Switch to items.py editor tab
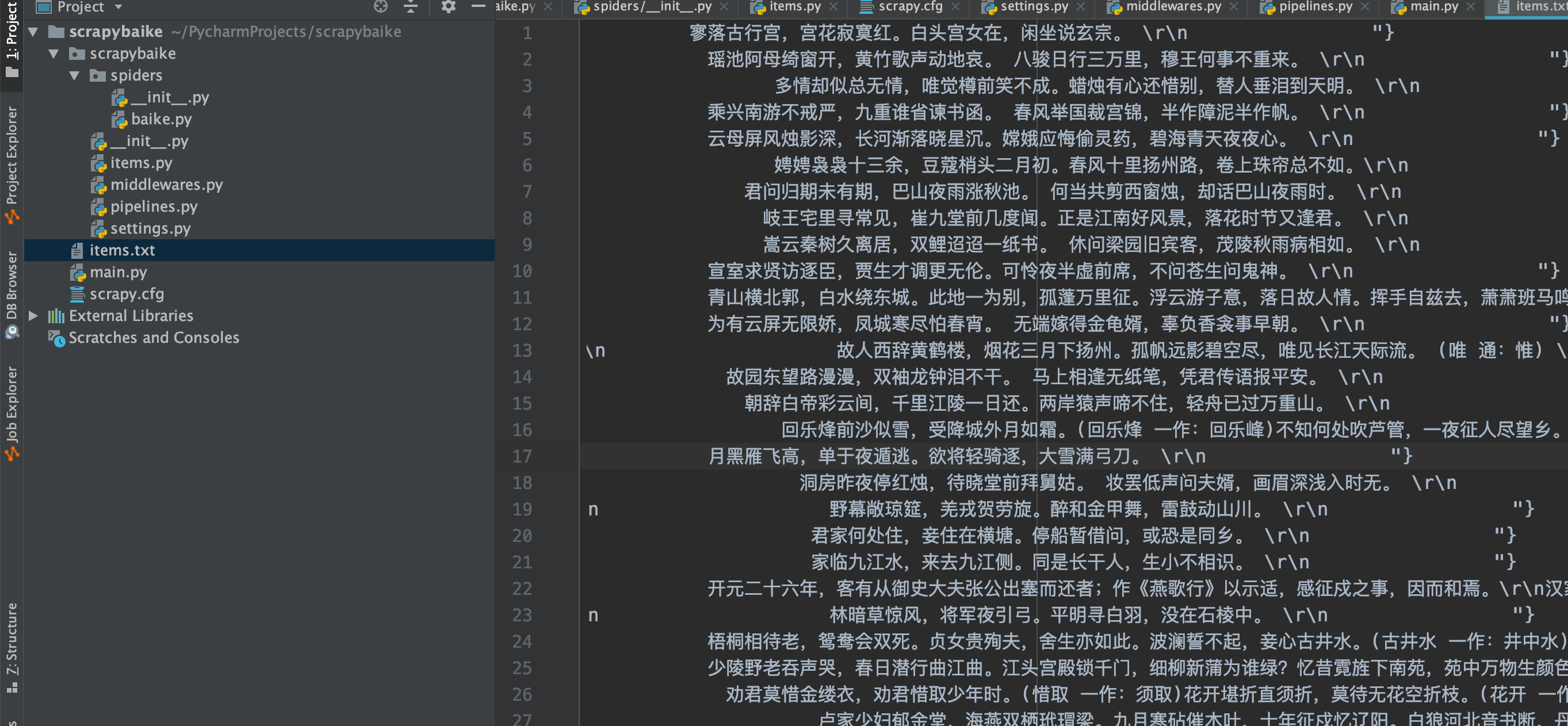Screen dimensions: 1568x726 (794, 7)
